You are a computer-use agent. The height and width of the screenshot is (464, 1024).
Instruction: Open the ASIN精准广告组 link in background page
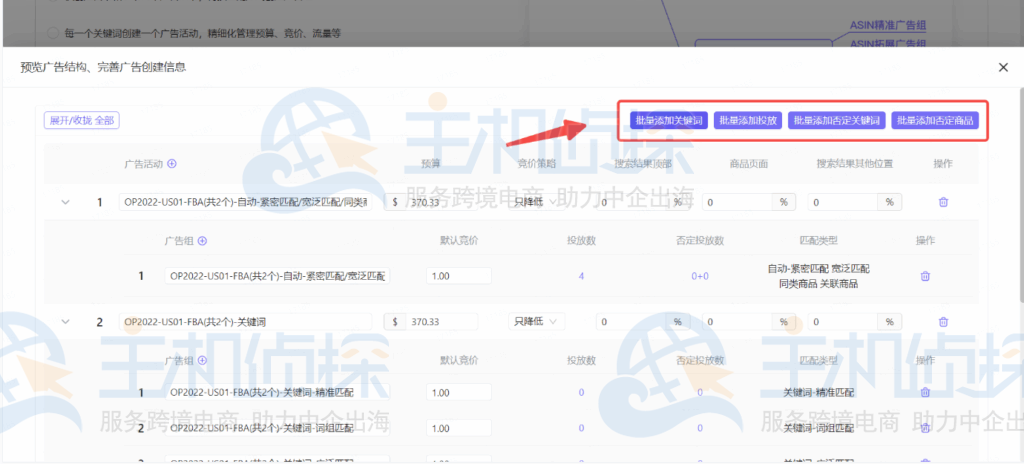pyautogui.click(x=888, y=25)
